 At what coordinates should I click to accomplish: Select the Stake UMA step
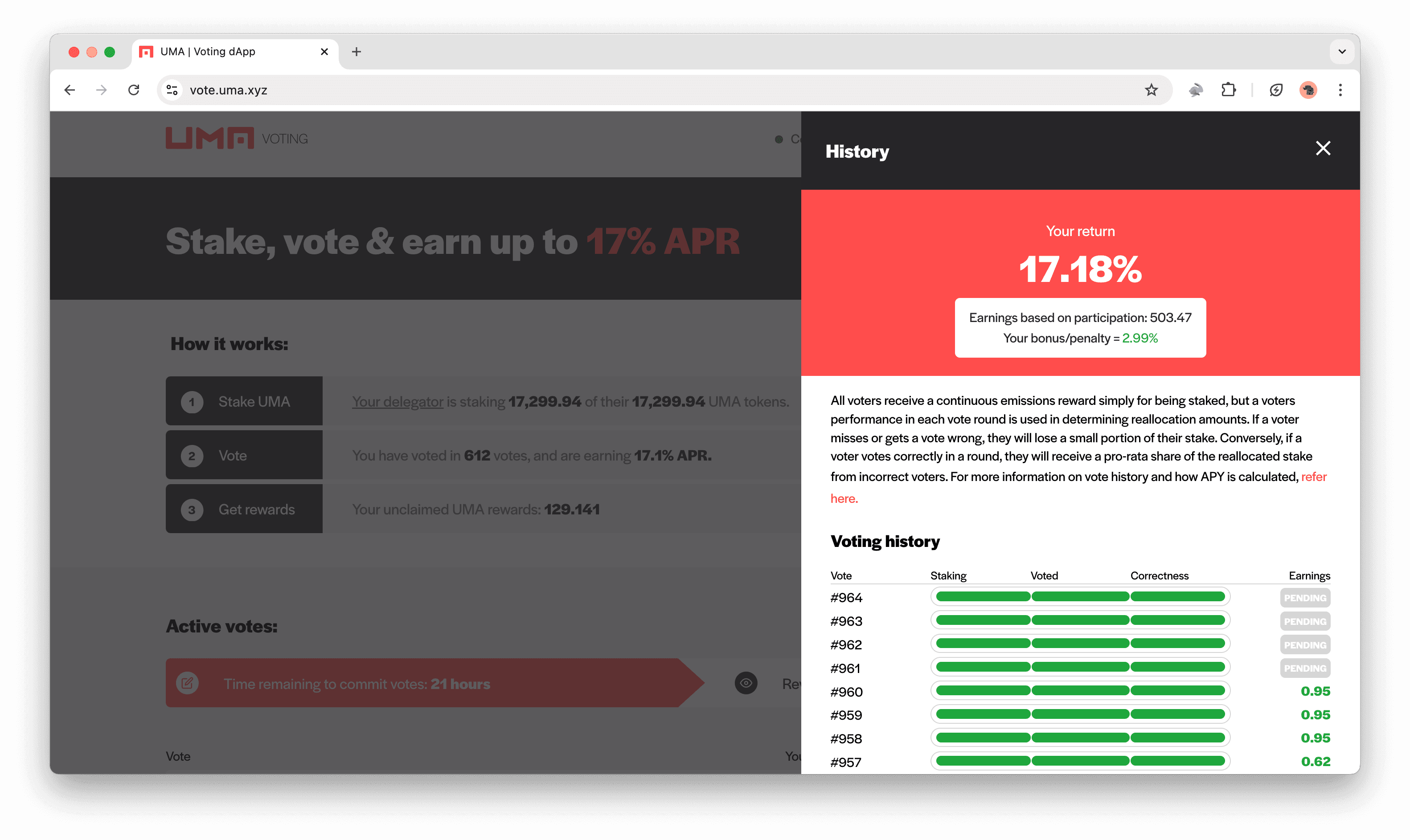click(244, 401)
